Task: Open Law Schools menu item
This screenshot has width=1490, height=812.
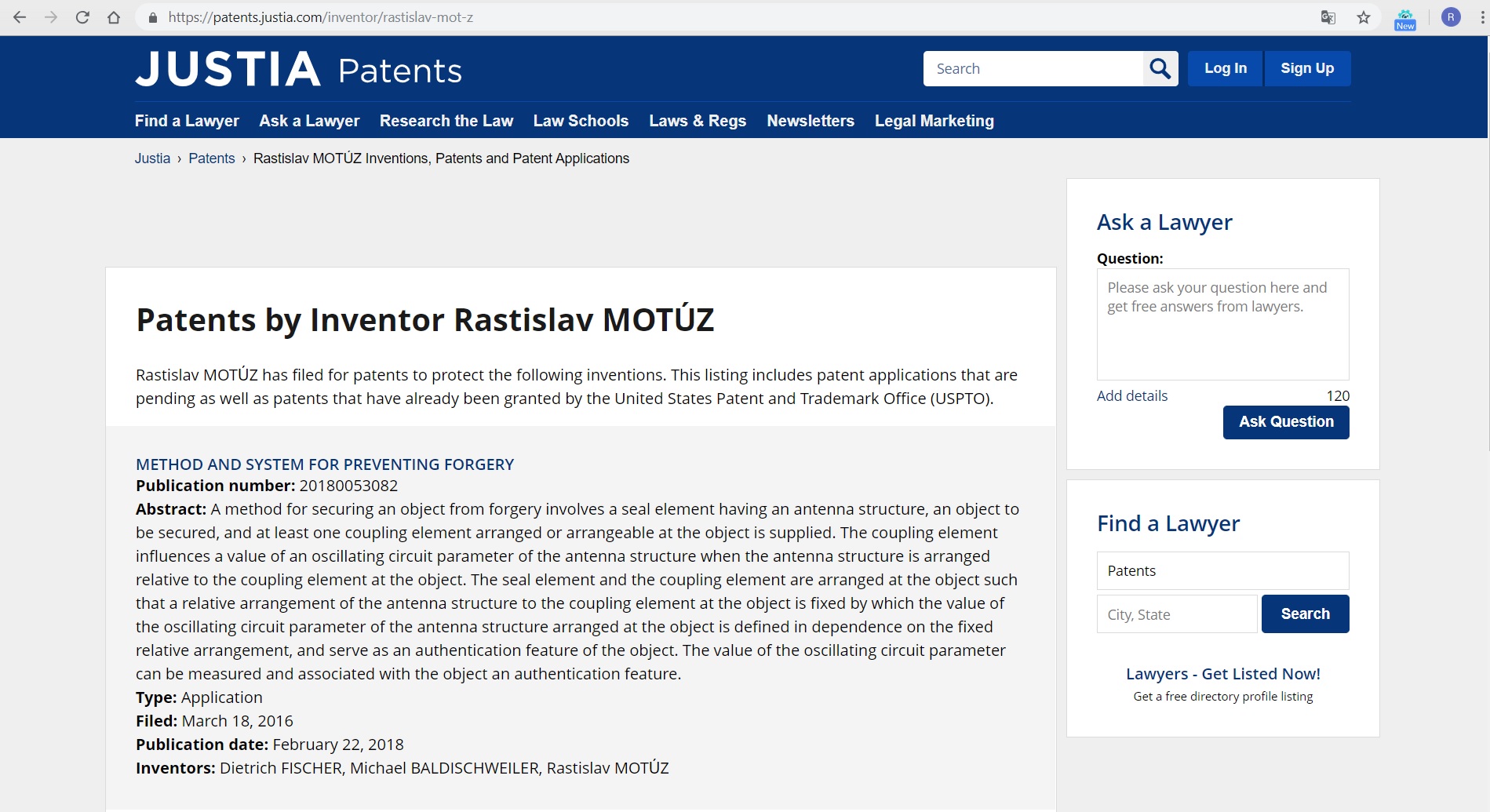Action: (x=581, y=121)
